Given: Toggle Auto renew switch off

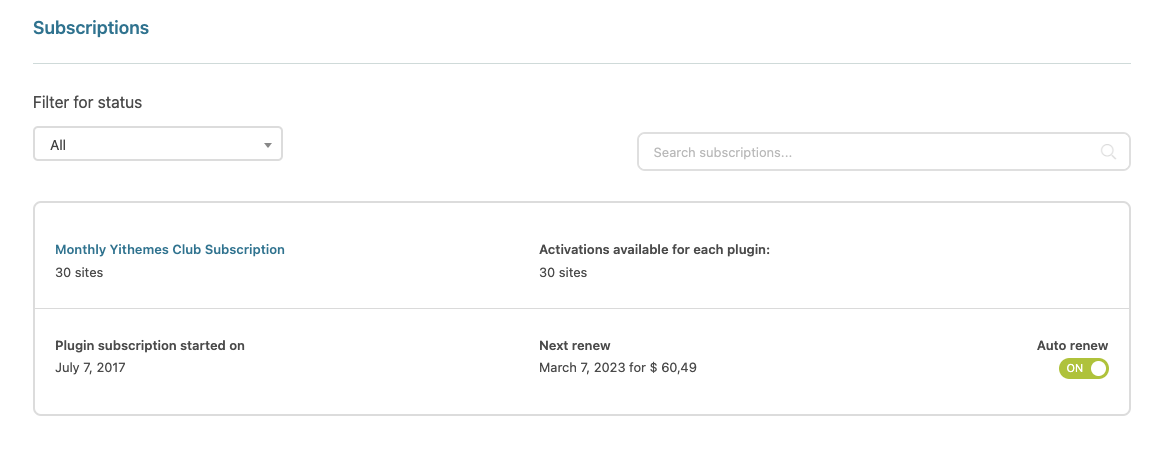Looking at the screenshot, I should tap(1084, 369).
